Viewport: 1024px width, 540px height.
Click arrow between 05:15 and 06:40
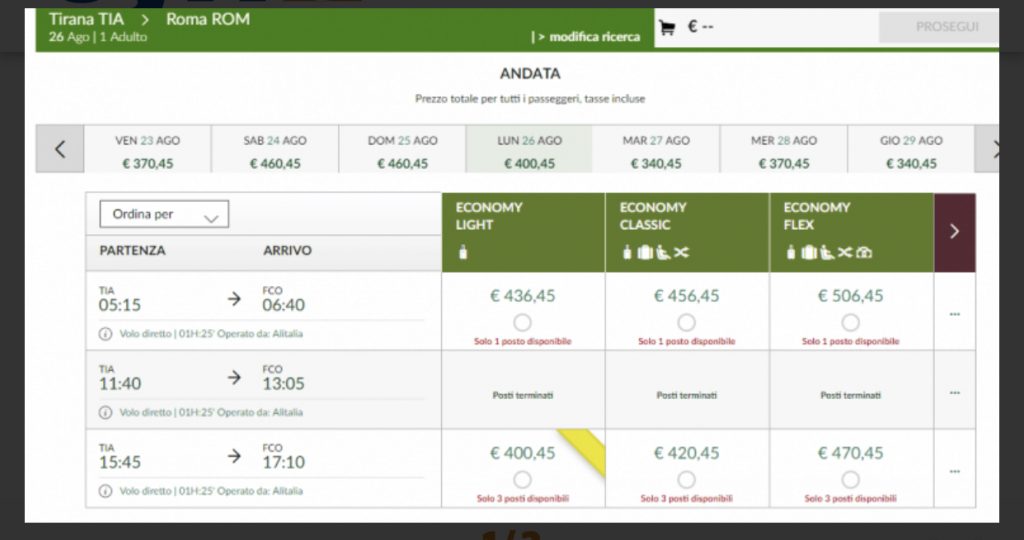(x=234, y=299)
